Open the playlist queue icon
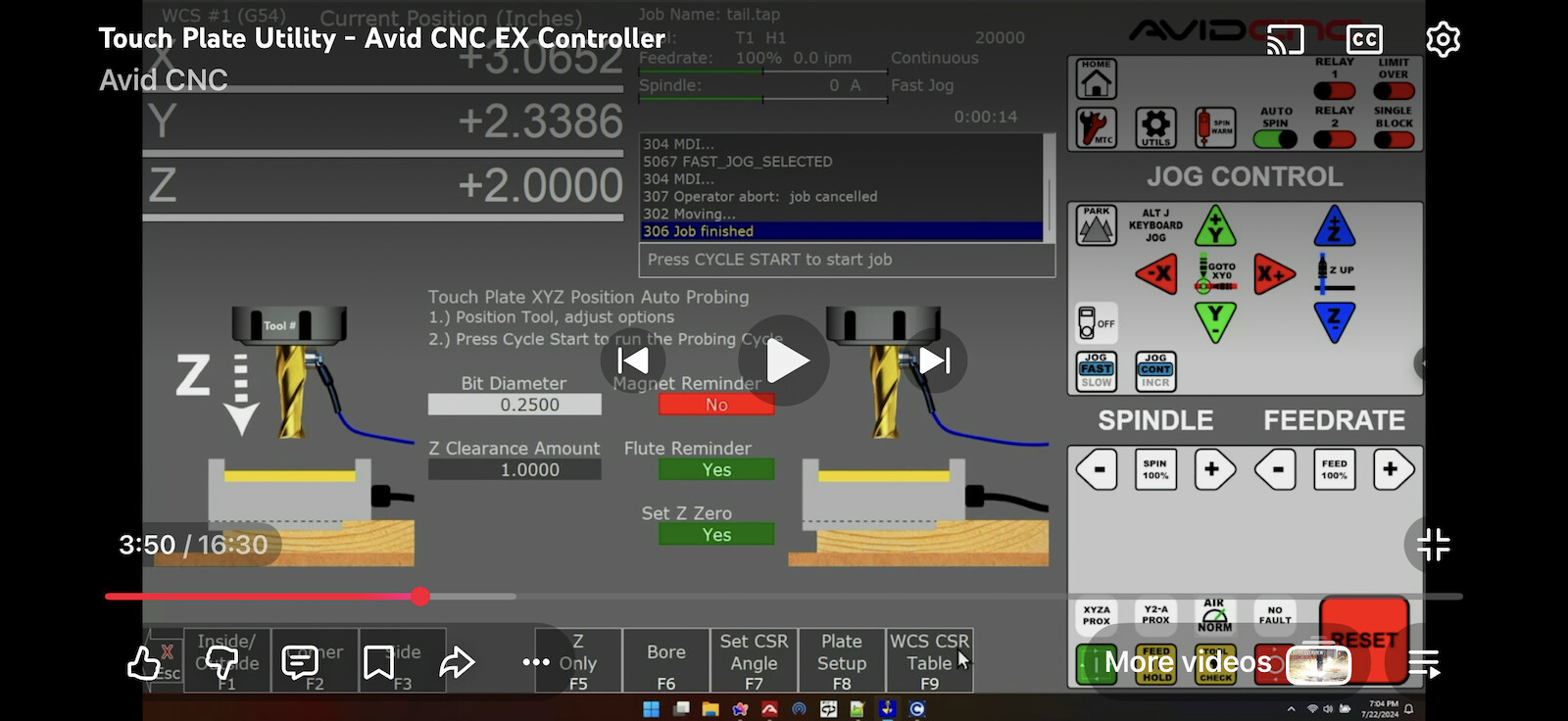The height and width of the screenshot is (721, 1568). (x=1424, y=664)
